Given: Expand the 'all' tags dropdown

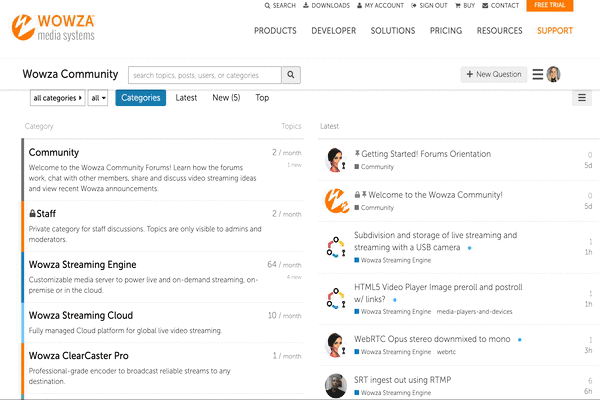Looking at the screenshot, I should pos(98,98).
